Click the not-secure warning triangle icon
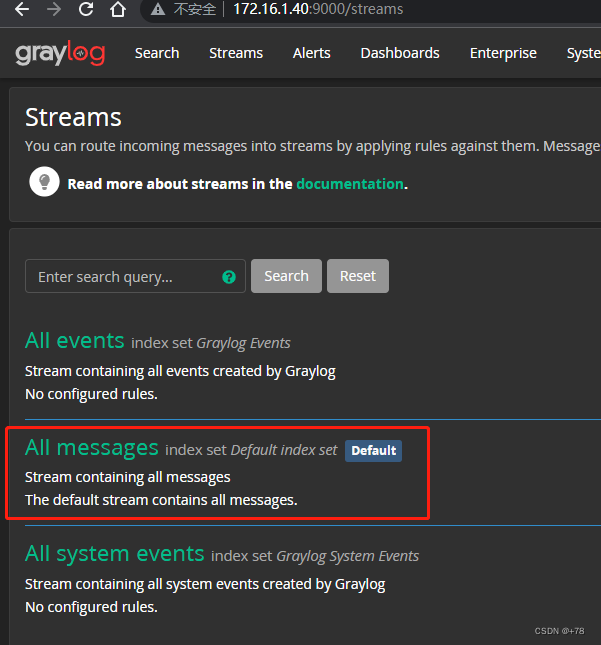 tap(158, 9)
